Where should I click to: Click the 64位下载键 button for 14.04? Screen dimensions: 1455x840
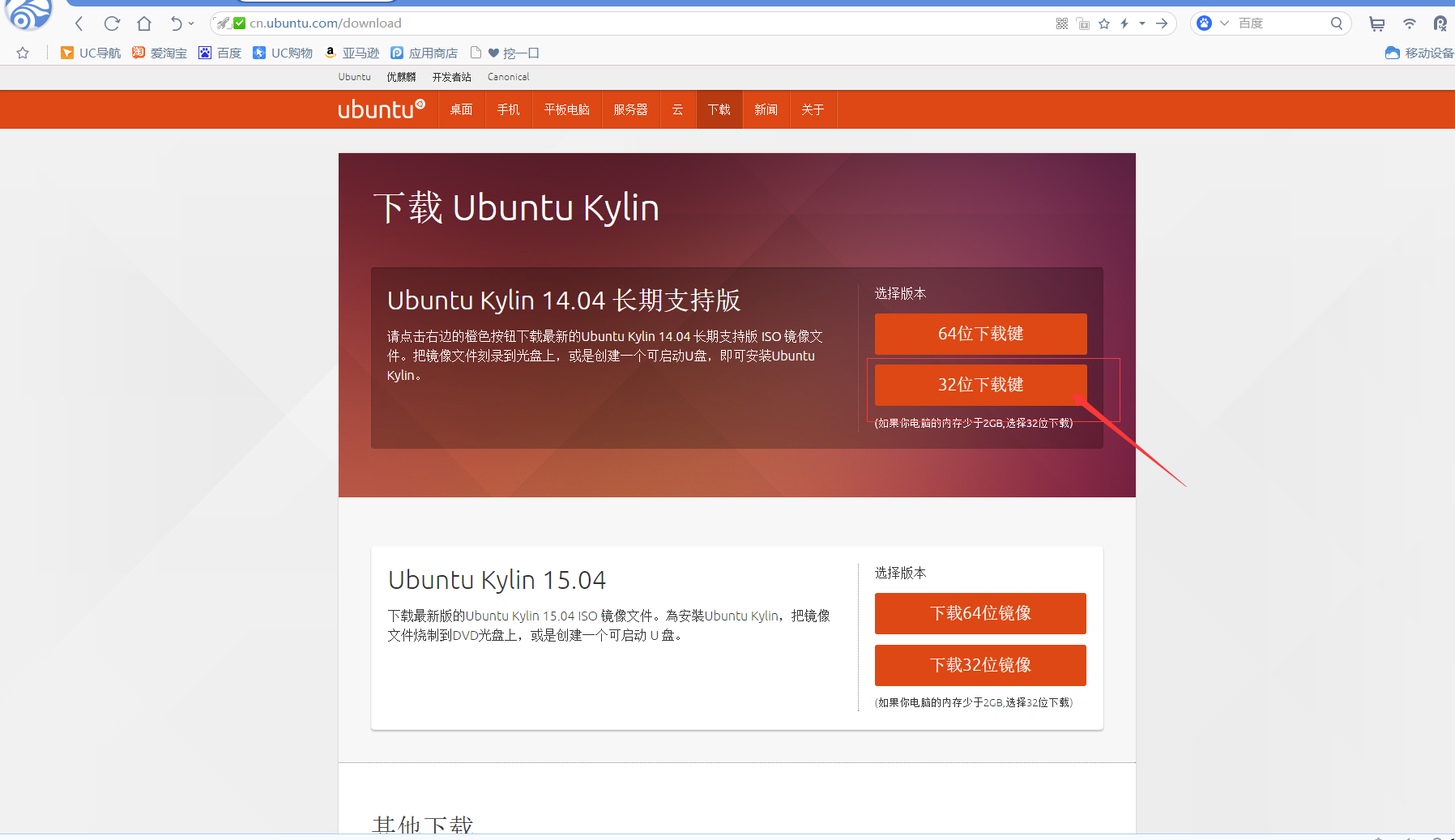(980, 334)
